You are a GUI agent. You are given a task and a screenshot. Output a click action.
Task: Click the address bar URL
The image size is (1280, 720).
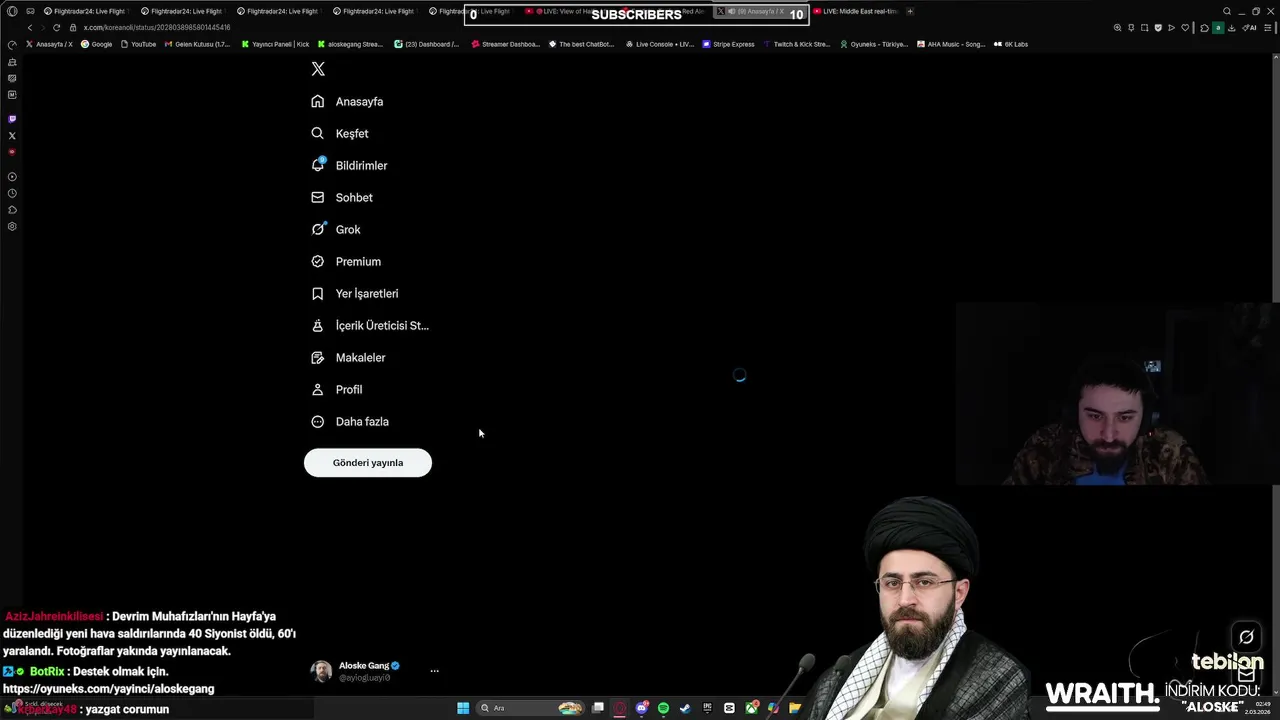pos(157,28)
